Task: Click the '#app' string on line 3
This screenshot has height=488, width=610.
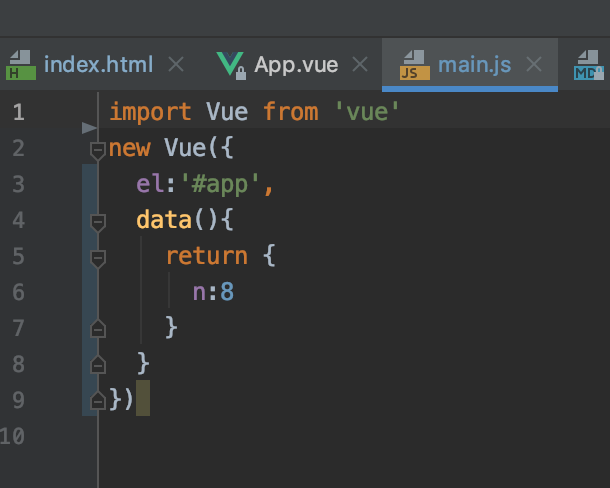Action: pos(220,184)
